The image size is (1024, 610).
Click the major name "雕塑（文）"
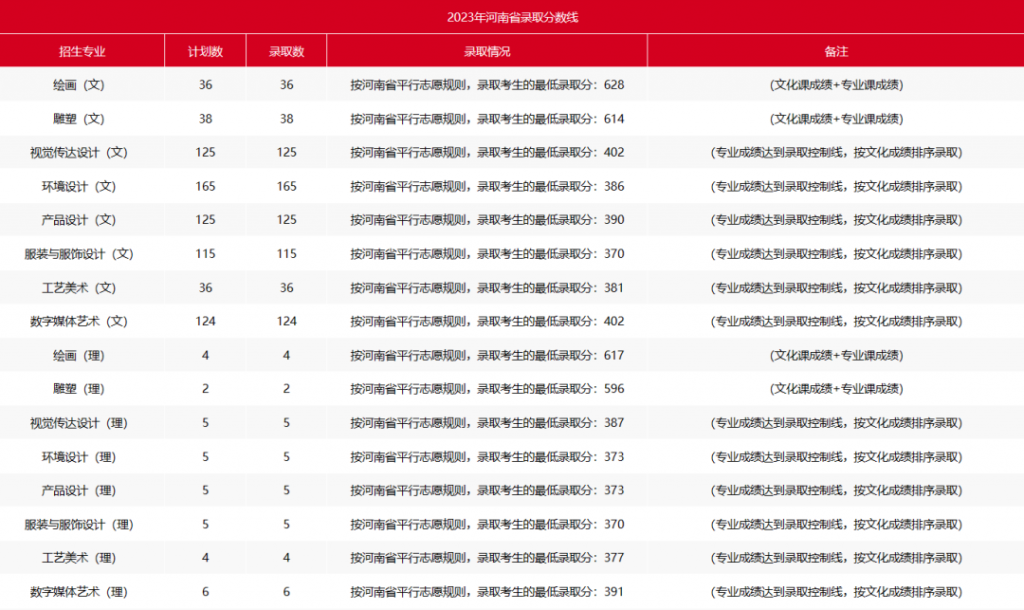pyautogui.click(x=79, y=119)
